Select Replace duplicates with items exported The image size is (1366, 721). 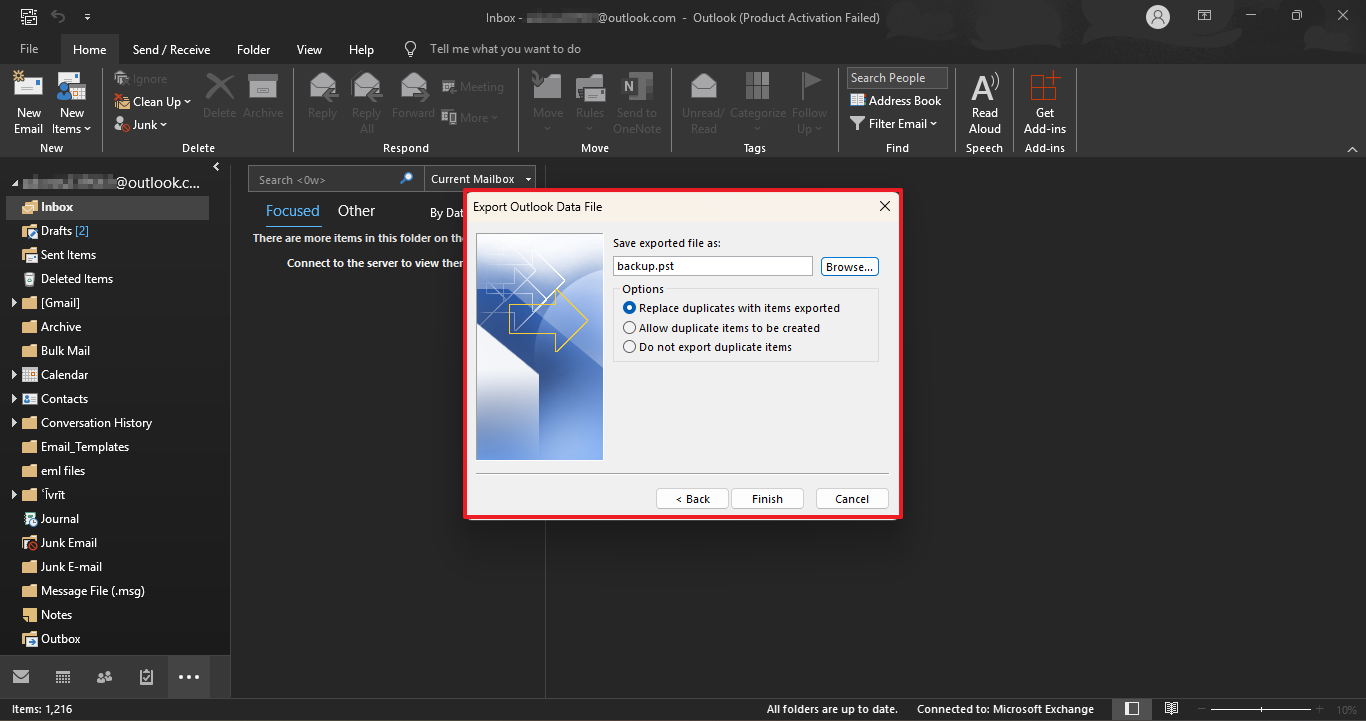coord(629,308)
